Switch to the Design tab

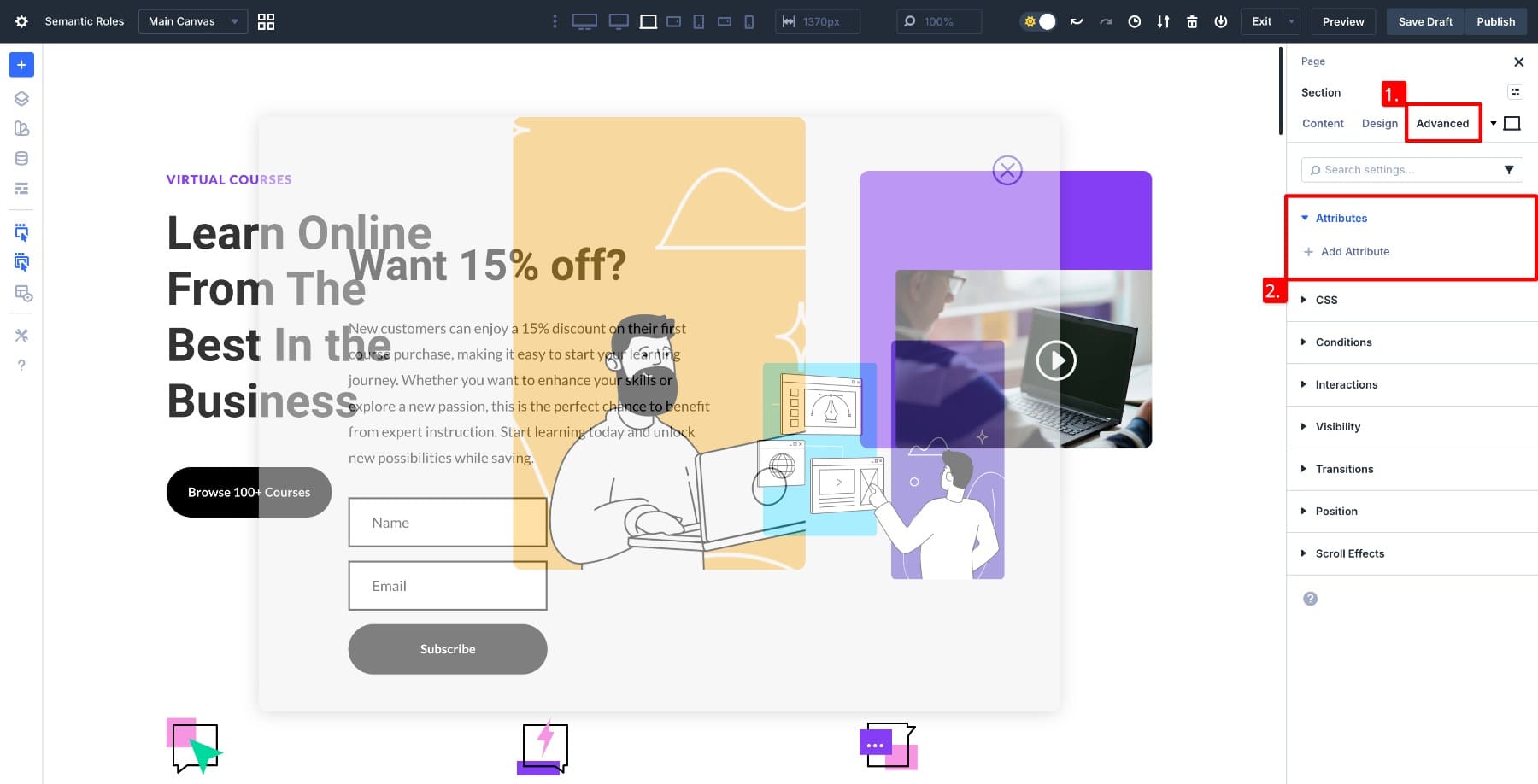pyautogui.click(x=1379, y=124)
